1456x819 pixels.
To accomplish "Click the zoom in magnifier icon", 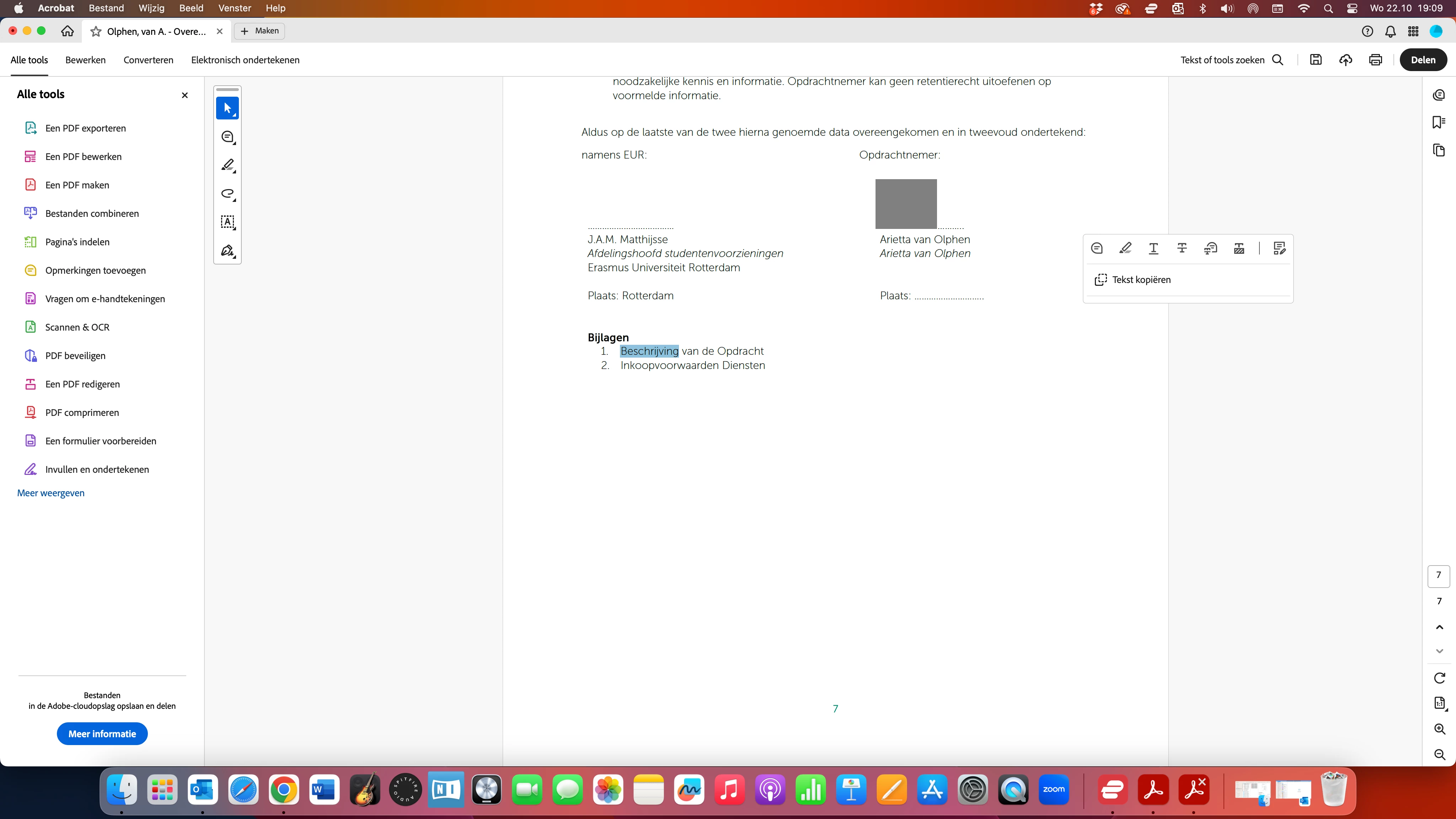I will [x=1439, y=729].
